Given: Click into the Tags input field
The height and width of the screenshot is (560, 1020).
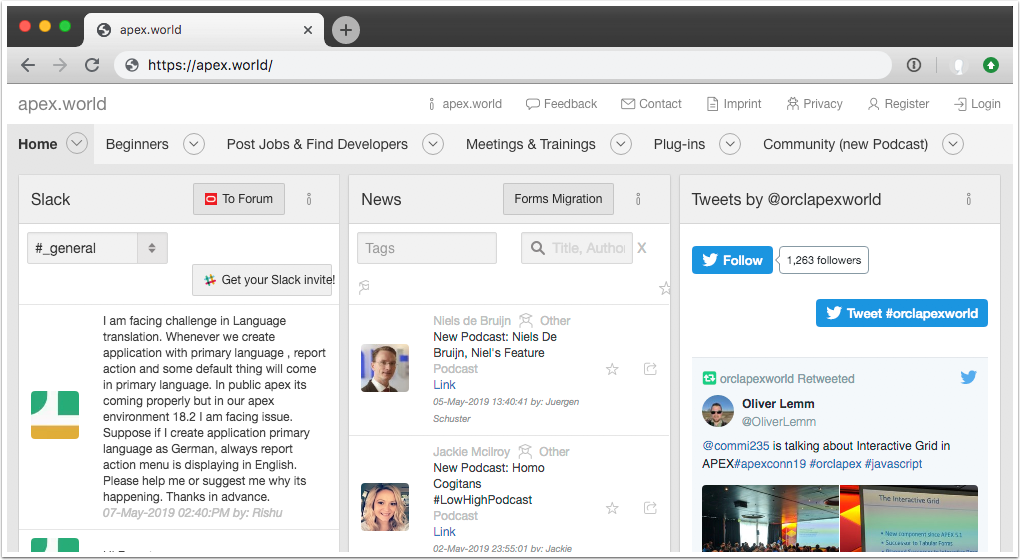Looking at the screenshot, I should point(427,248).
